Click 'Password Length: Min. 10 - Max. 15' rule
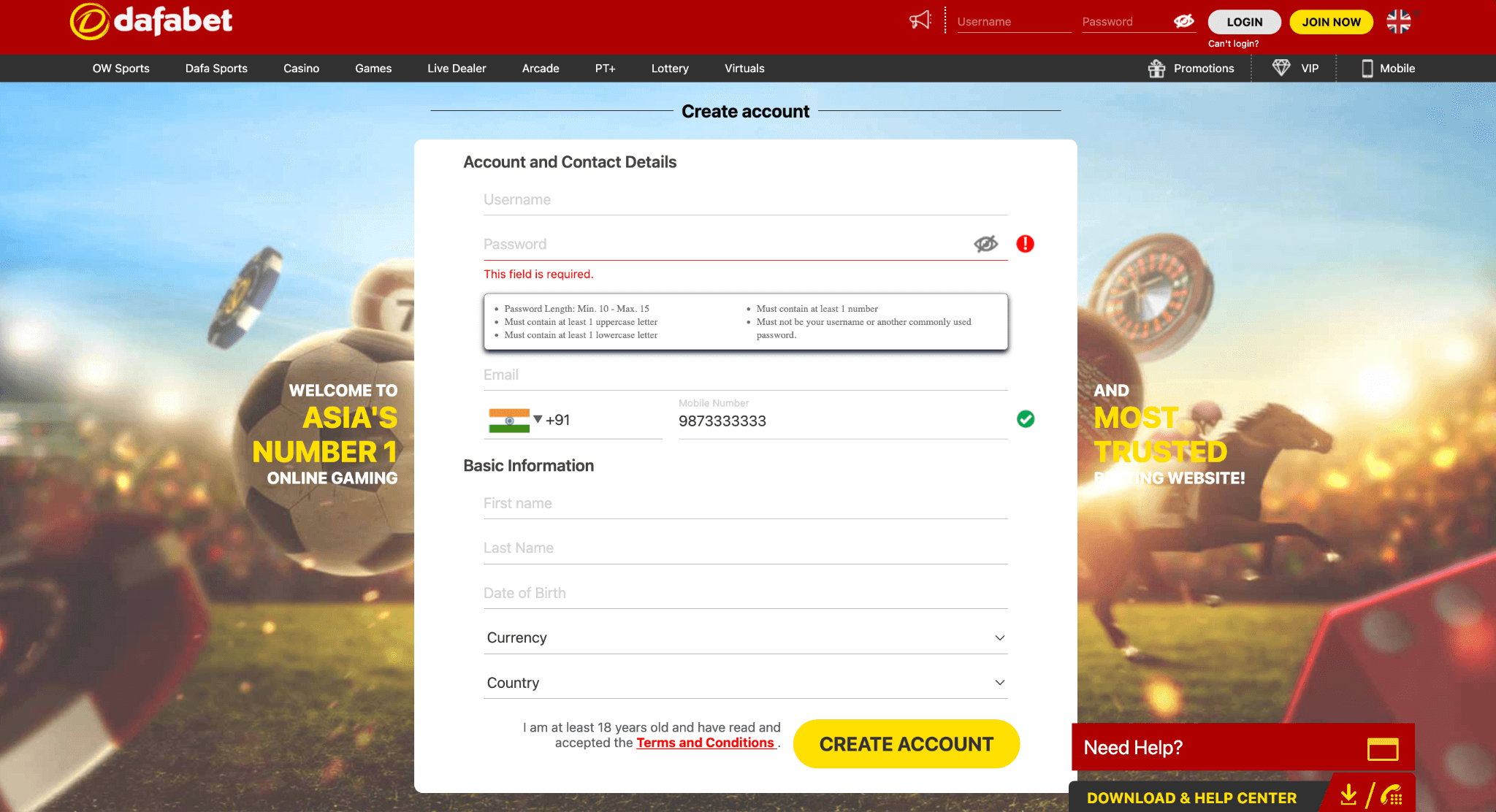This screenshot has height=812, width=1496. click(x=576, y=309)
